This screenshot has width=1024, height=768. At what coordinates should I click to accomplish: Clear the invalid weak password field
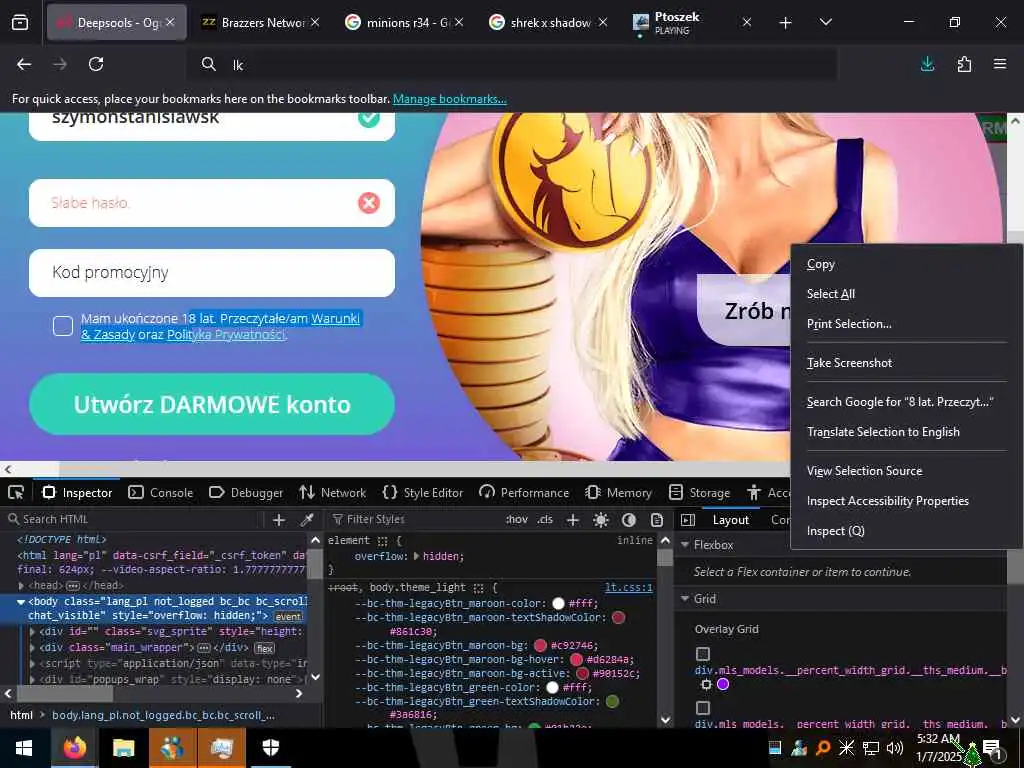tap(369, 203)
